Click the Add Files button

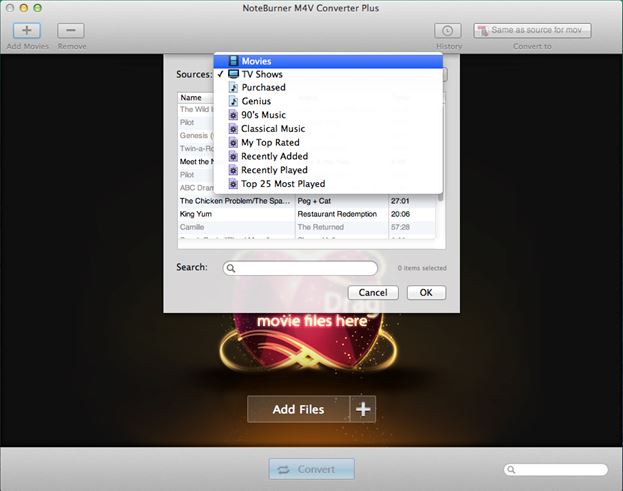(x=298, y=409)
